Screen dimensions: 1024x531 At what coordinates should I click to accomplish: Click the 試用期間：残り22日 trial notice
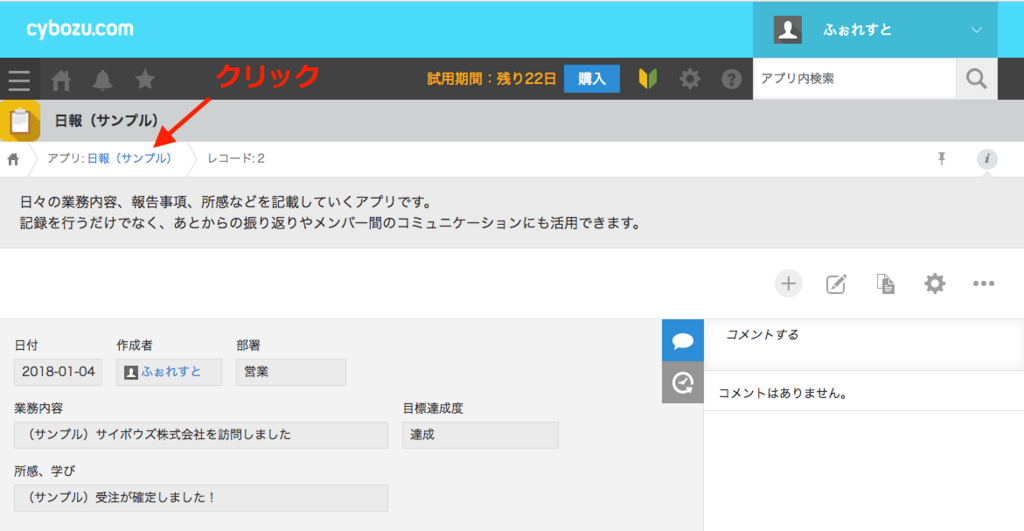pyautogui.click(x=491, y=79)
